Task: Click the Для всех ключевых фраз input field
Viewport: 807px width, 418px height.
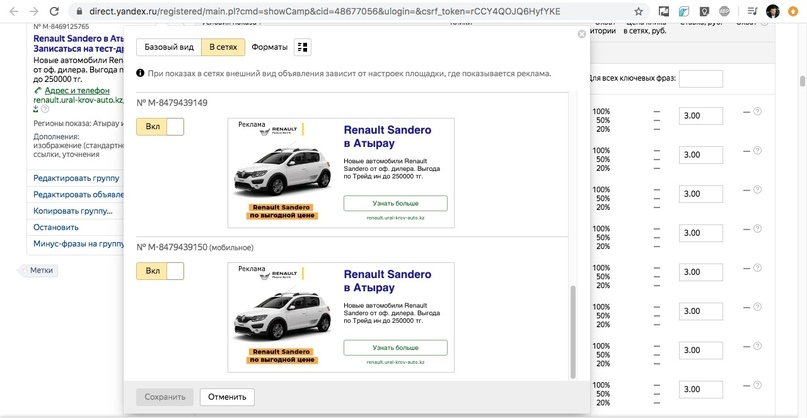Action: (x=700, y=79)
